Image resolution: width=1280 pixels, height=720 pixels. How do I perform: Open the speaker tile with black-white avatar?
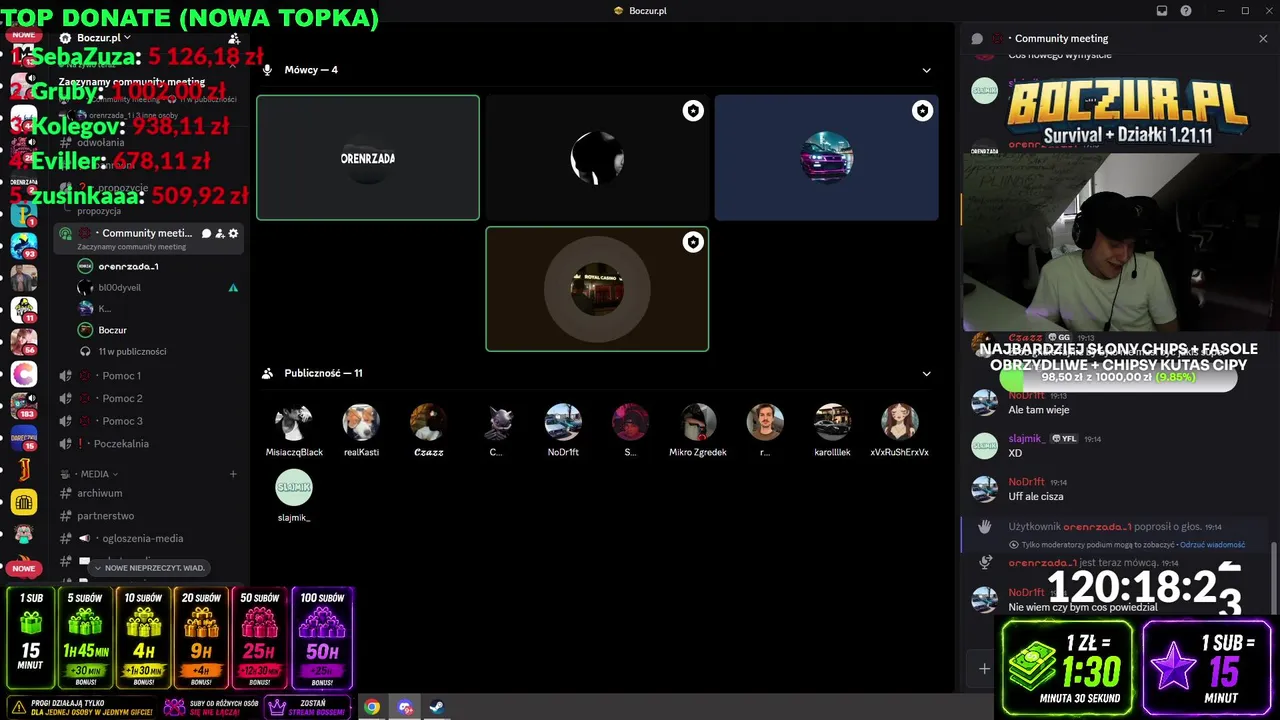tap(597, 157)
